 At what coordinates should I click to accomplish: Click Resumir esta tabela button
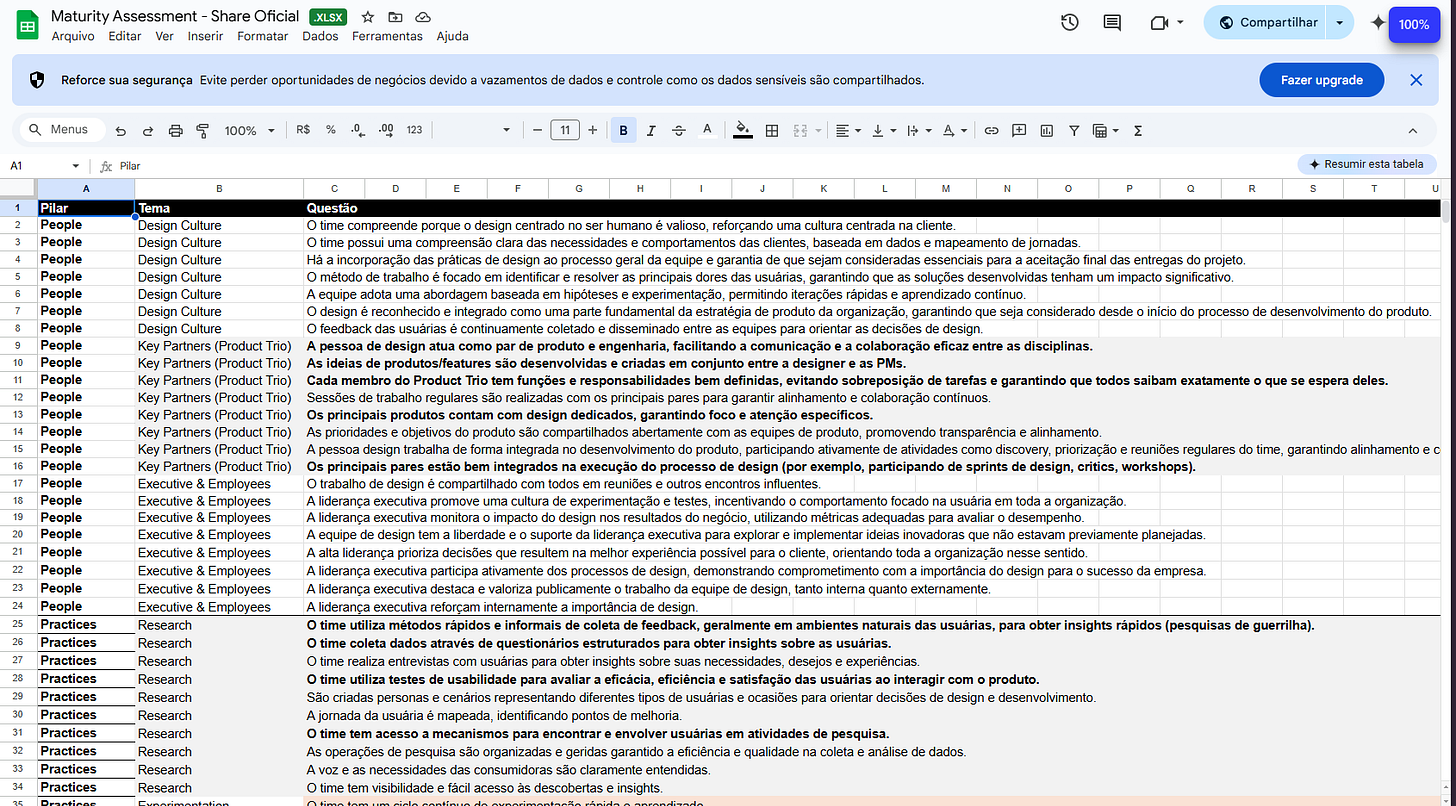pos(1367,164)
